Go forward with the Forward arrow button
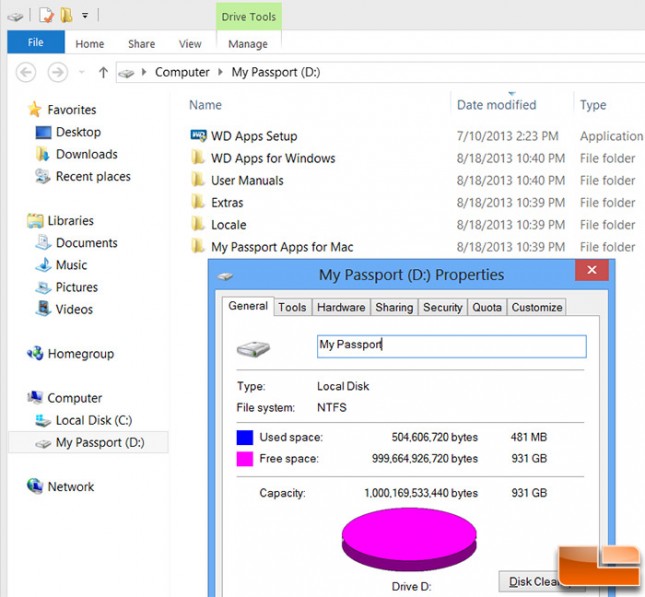 pyautogui.click(x=58, y=72)
